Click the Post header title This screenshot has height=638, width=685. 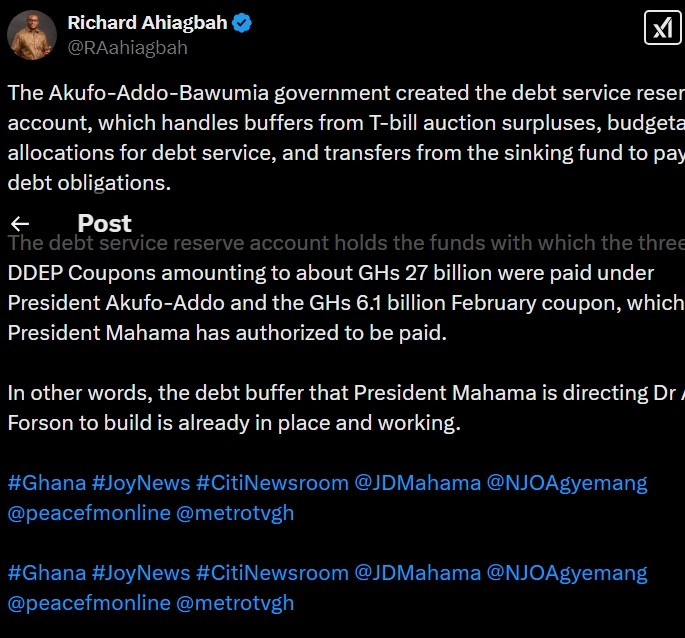click(104, 223)
